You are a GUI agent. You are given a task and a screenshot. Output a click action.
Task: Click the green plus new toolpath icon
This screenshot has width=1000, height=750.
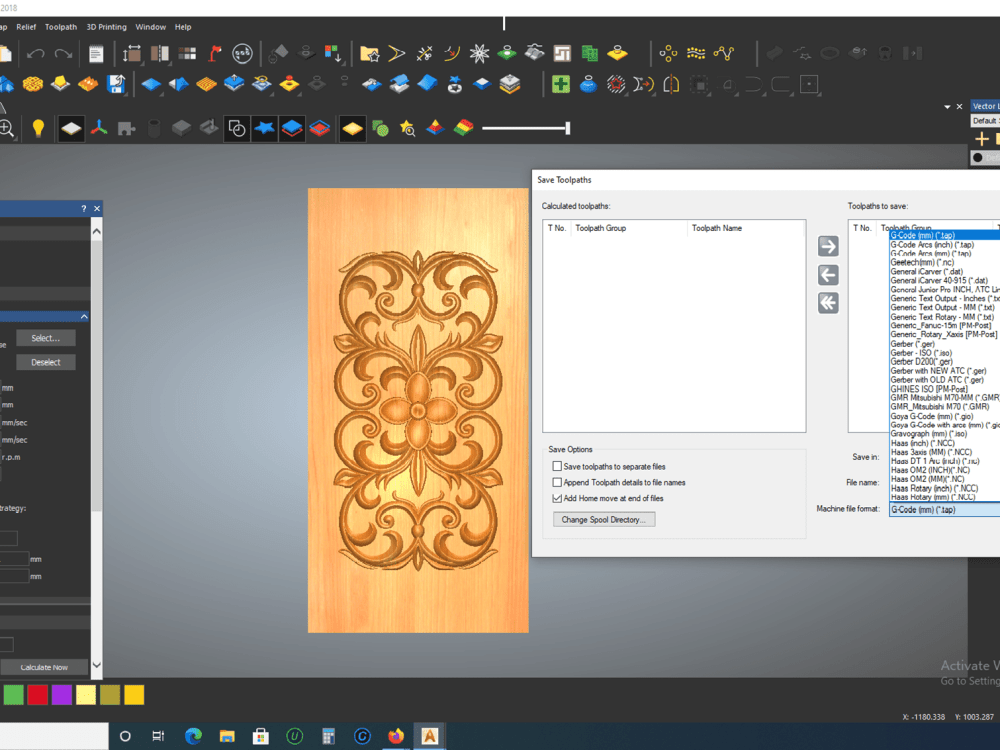coord(560,85)
